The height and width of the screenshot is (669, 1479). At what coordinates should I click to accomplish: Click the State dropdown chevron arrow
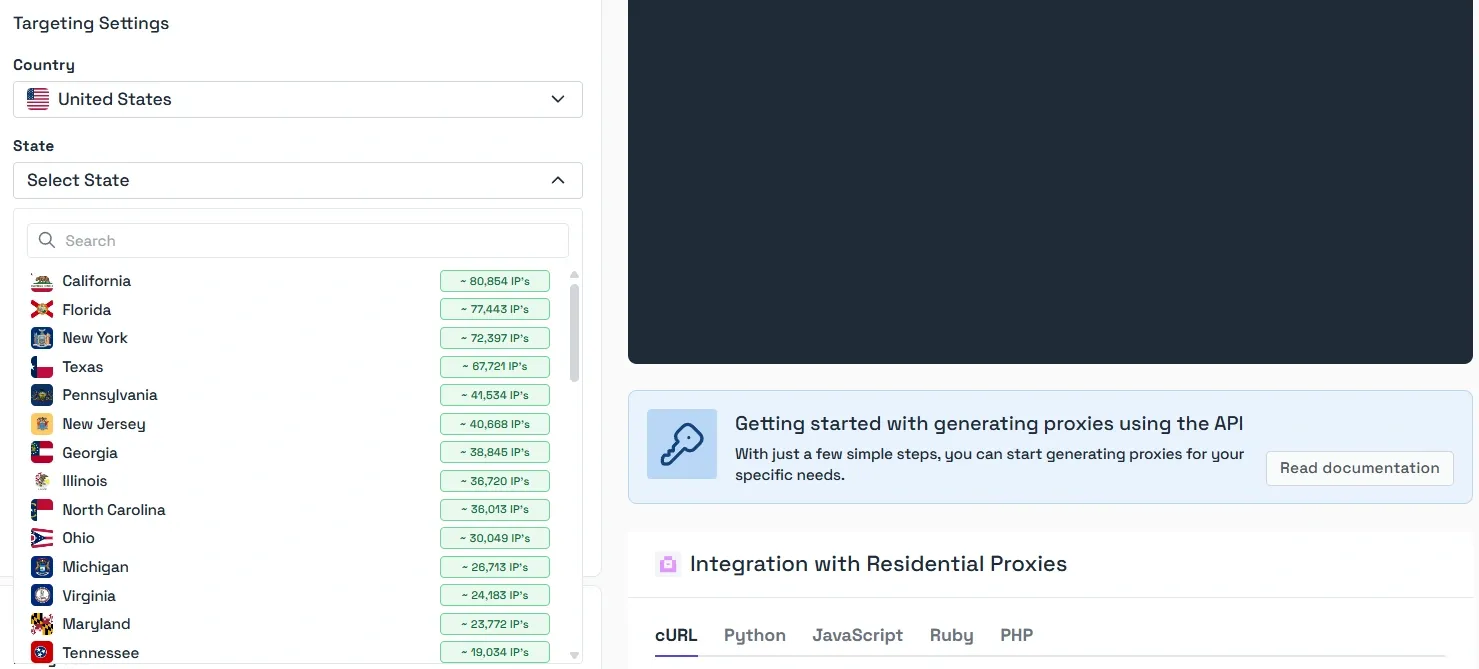tap(558, 180)
